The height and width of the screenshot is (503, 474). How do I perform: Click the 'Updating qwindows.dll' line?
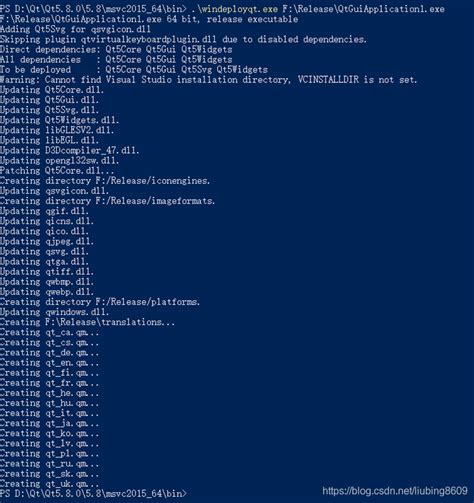coord(55,312)
